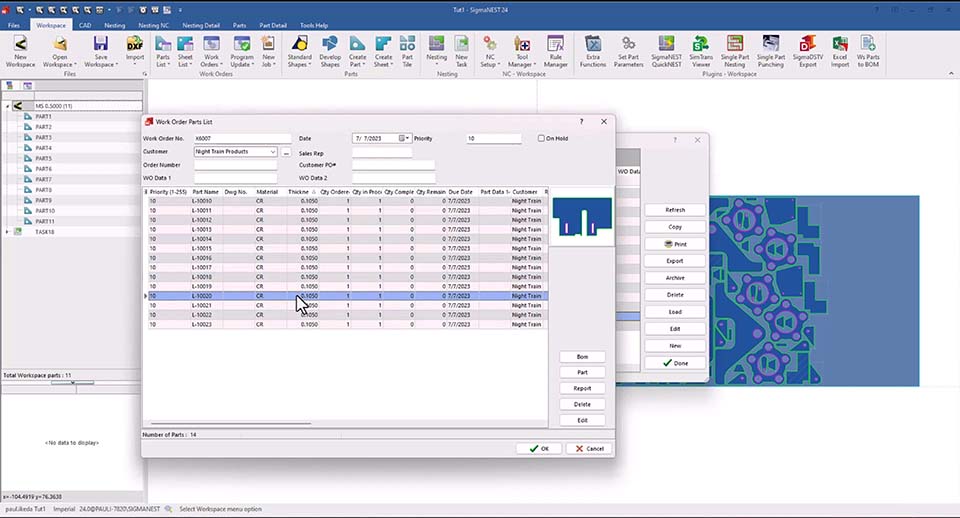Click the Sales Rep input field
The width and height of the screenshot is (960, 518).
click(x=382, y=153)
